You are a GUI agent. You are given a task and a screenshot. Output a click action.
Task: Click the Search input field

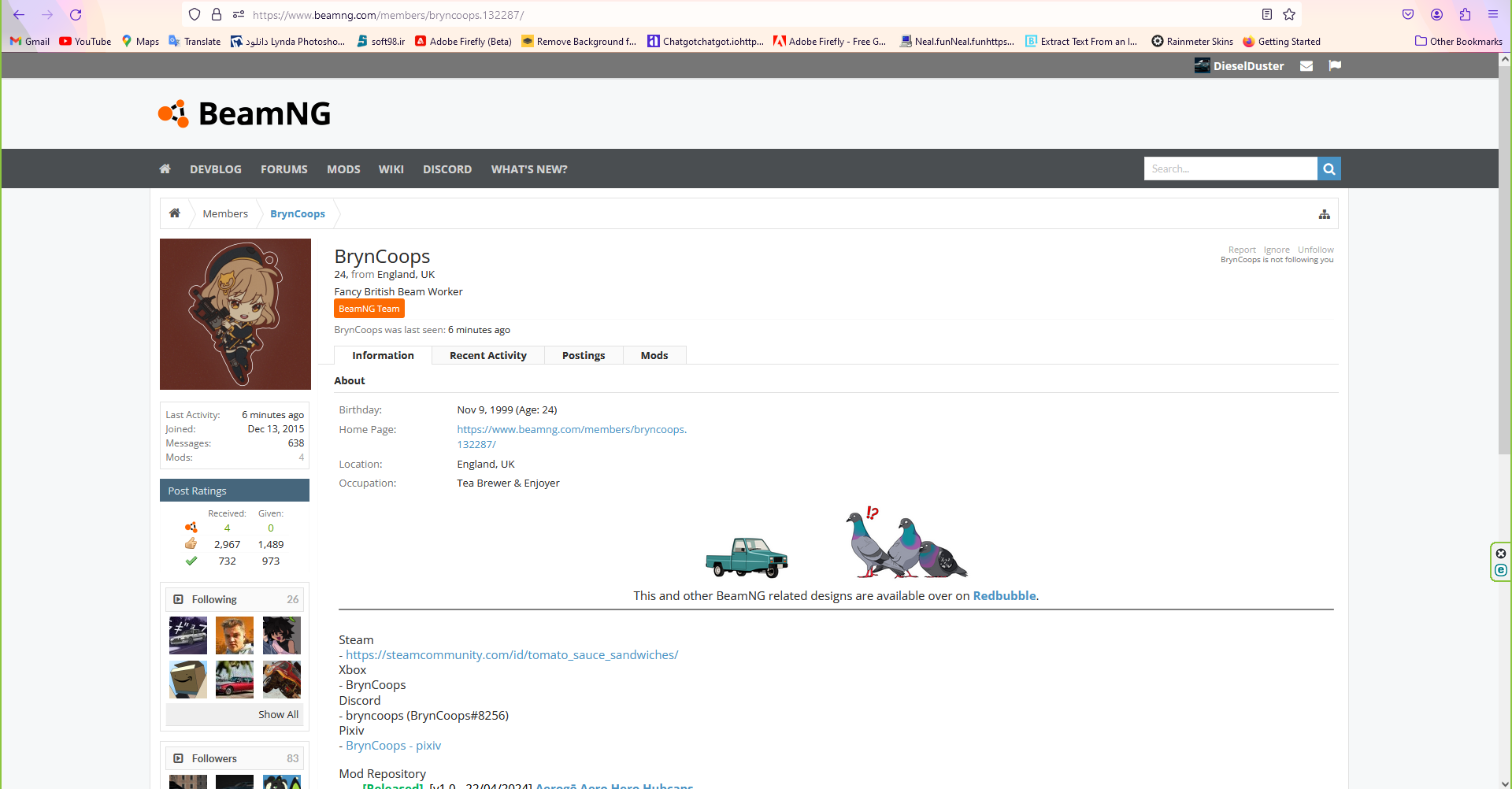(1230, 169)
